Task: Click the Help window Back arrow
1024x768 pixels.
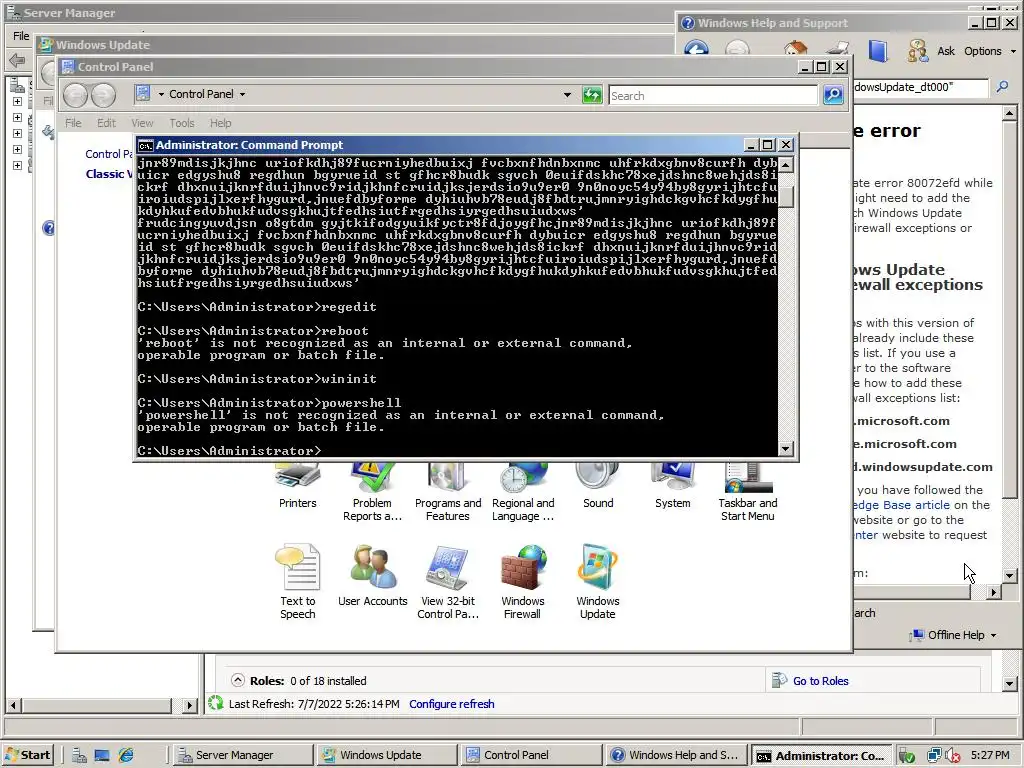Action: point(696,49)
